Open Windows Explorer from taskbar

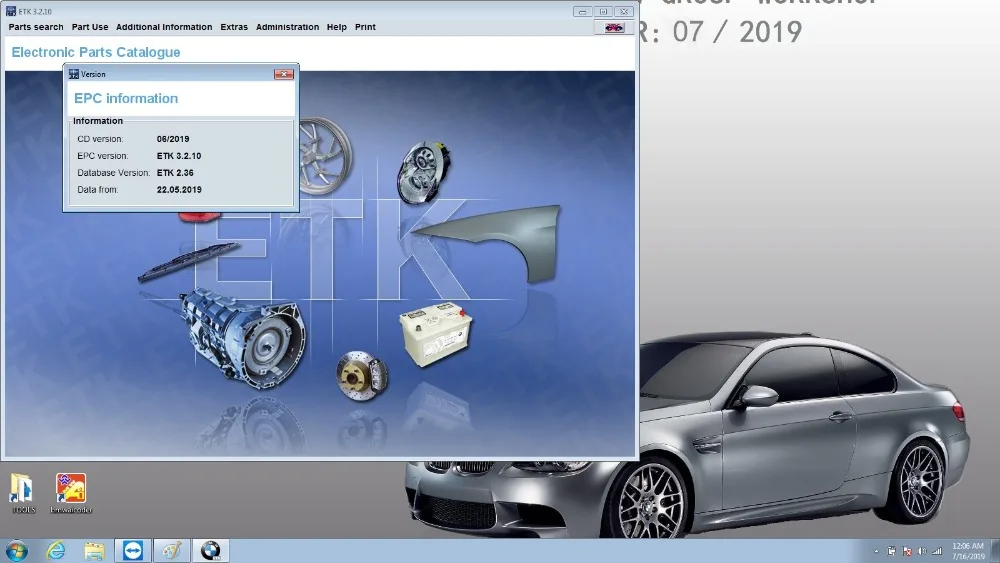(94, 551)
